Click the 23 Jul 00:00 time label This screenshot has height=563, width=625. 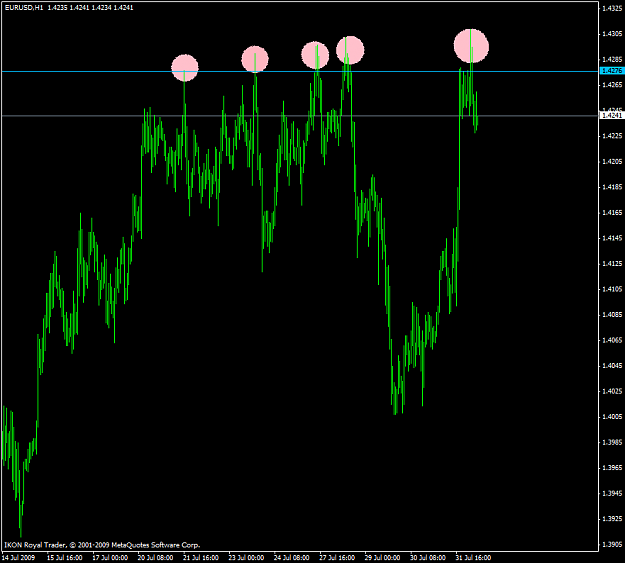tap(246, 557)
